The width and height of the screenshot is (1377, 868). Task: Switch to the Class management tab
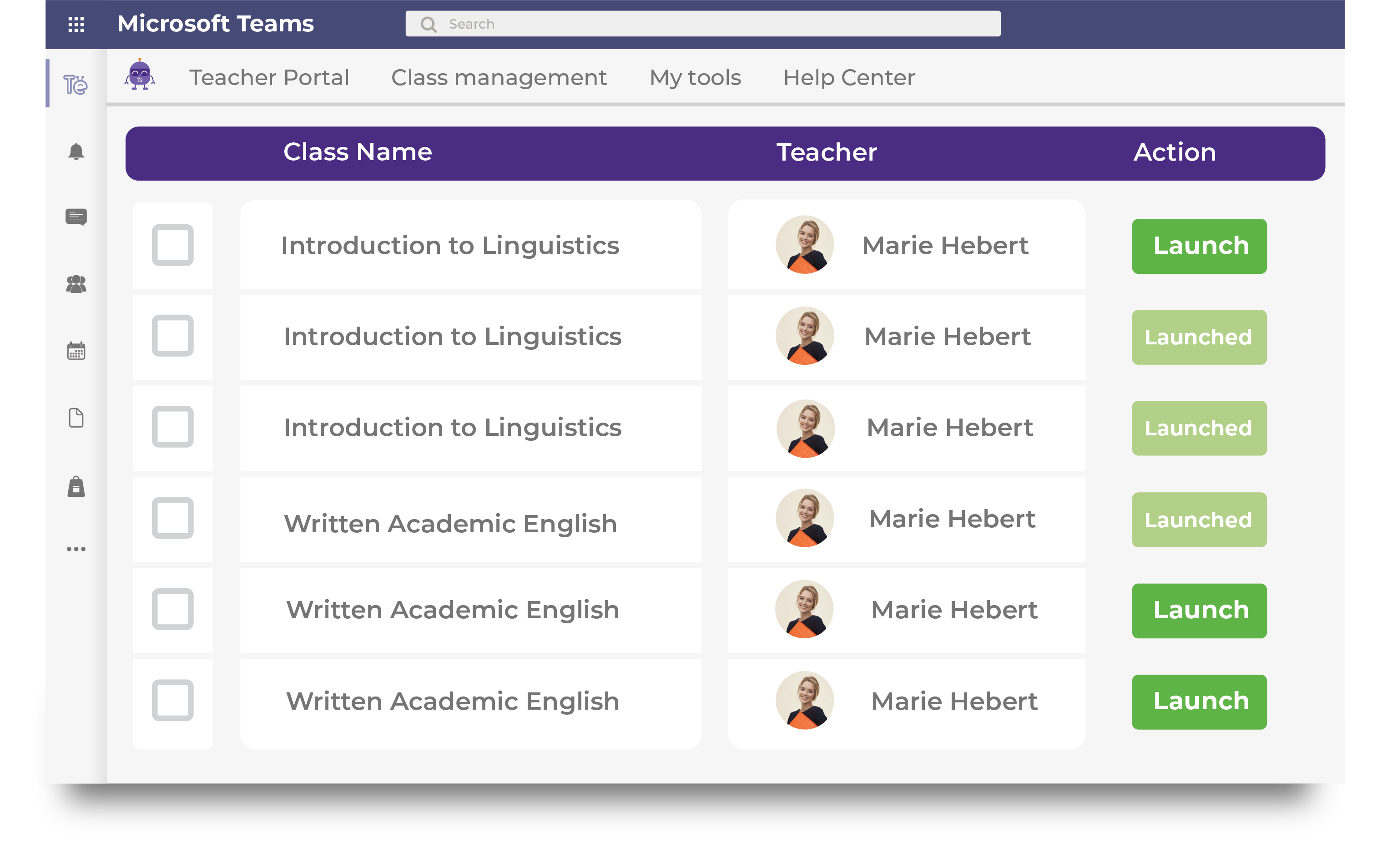coord(498,78)
